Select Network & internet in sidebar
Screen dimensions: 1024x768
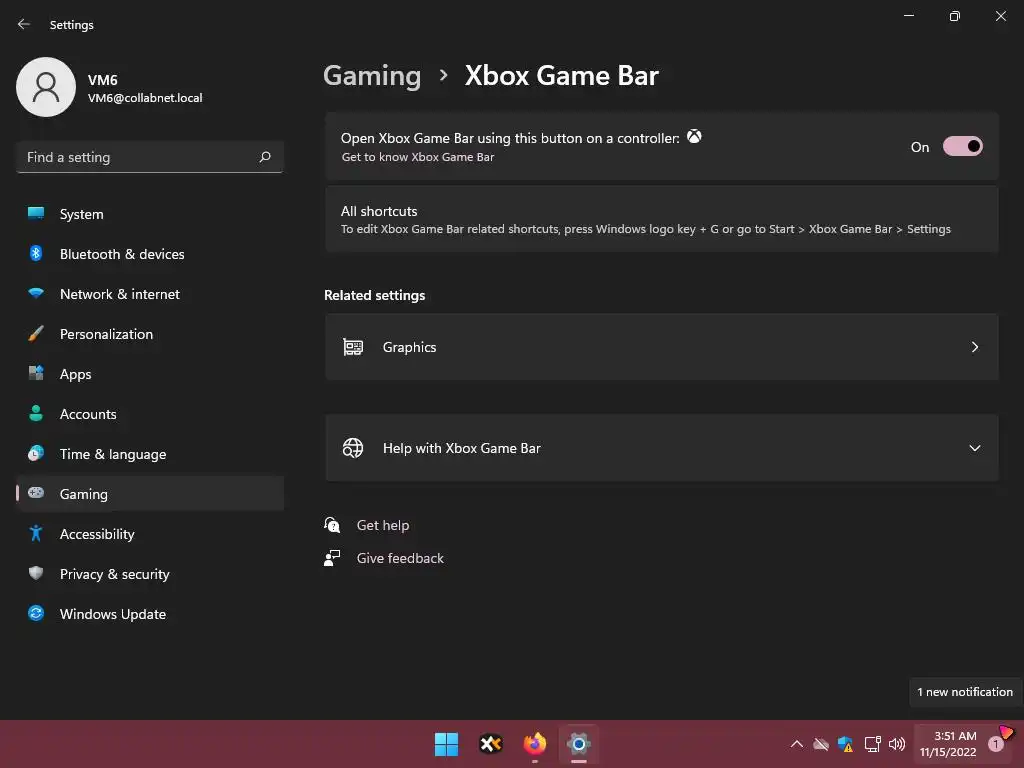(x=150, y=294)
